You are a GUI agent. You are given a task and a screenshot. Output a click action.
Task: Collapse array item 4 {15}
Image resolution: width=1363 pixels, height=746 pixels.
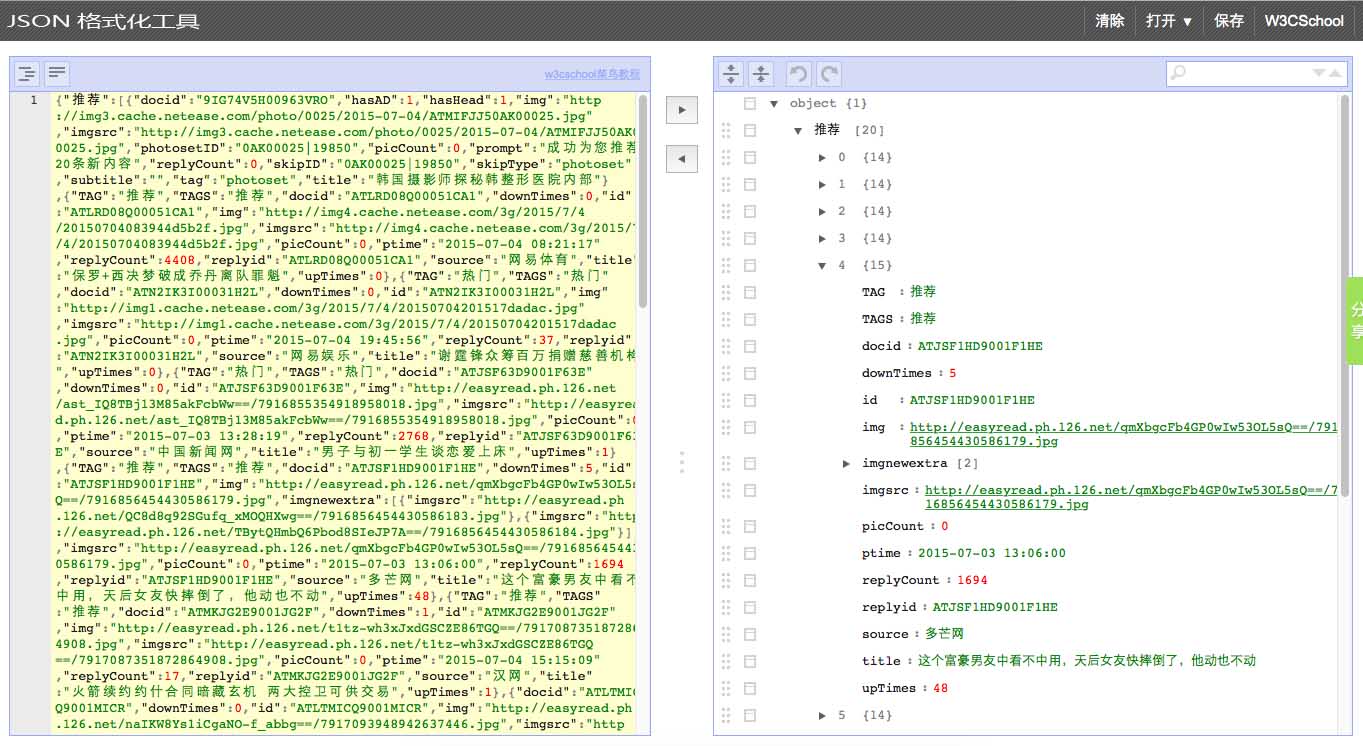click(x=822, y=265)
